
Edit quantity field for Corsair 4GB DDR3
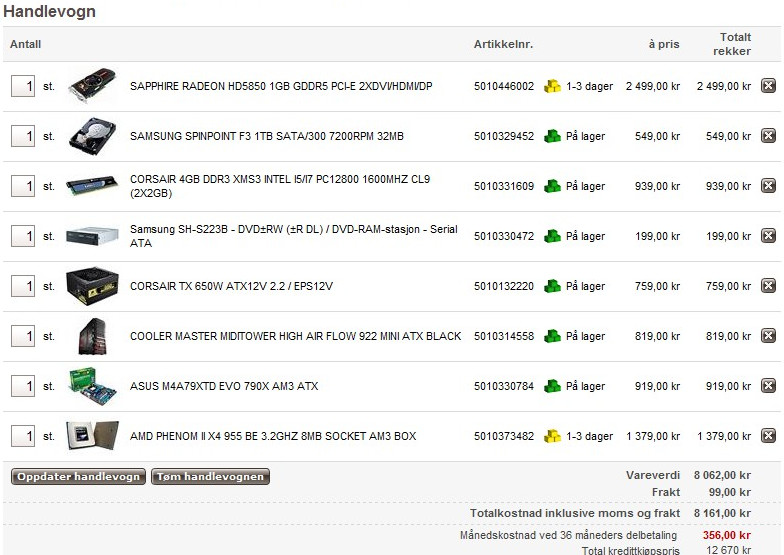tap(23, 186)
